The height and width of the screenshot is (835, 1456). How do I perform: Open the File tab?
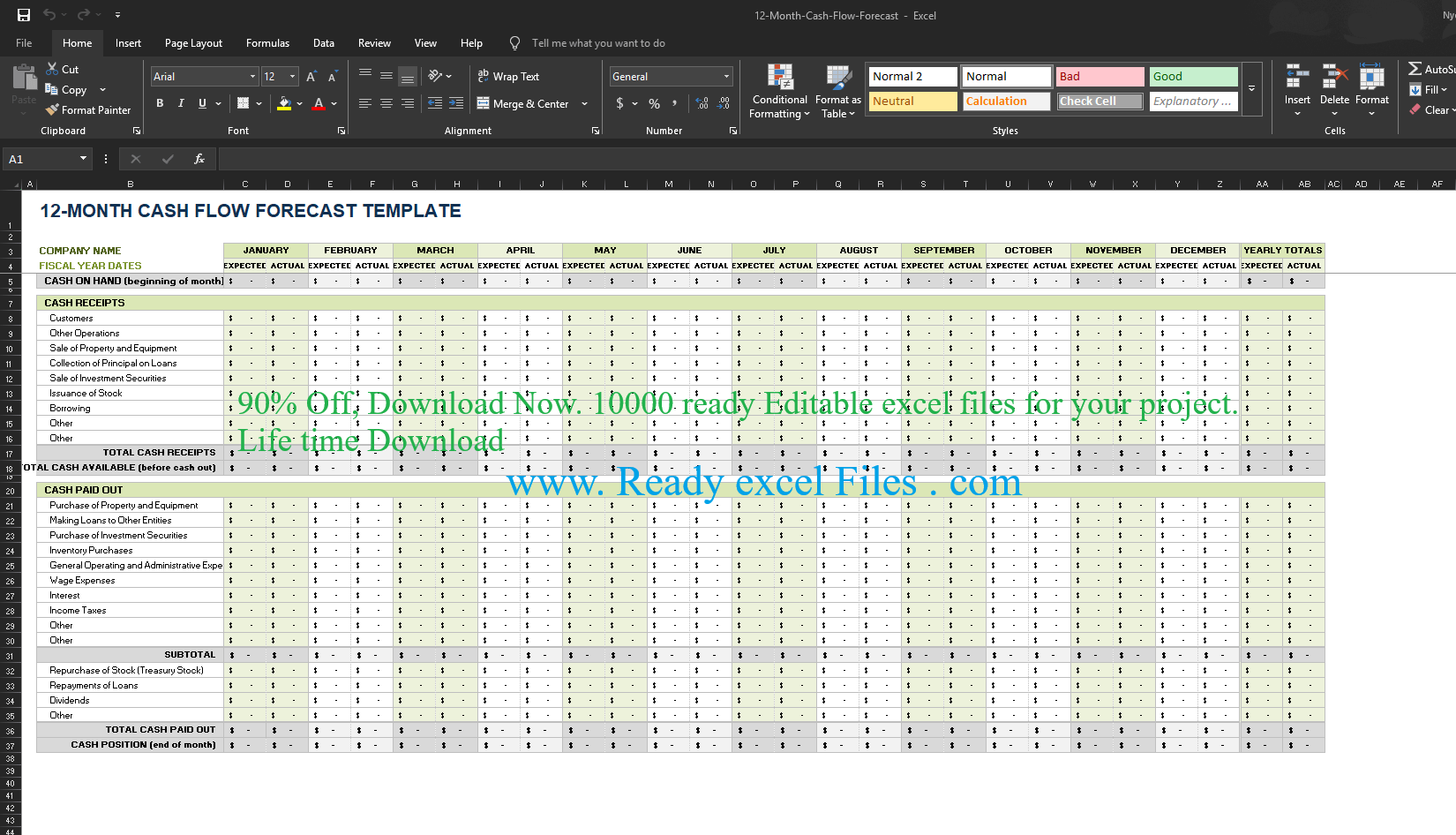[x=24, y=42]
